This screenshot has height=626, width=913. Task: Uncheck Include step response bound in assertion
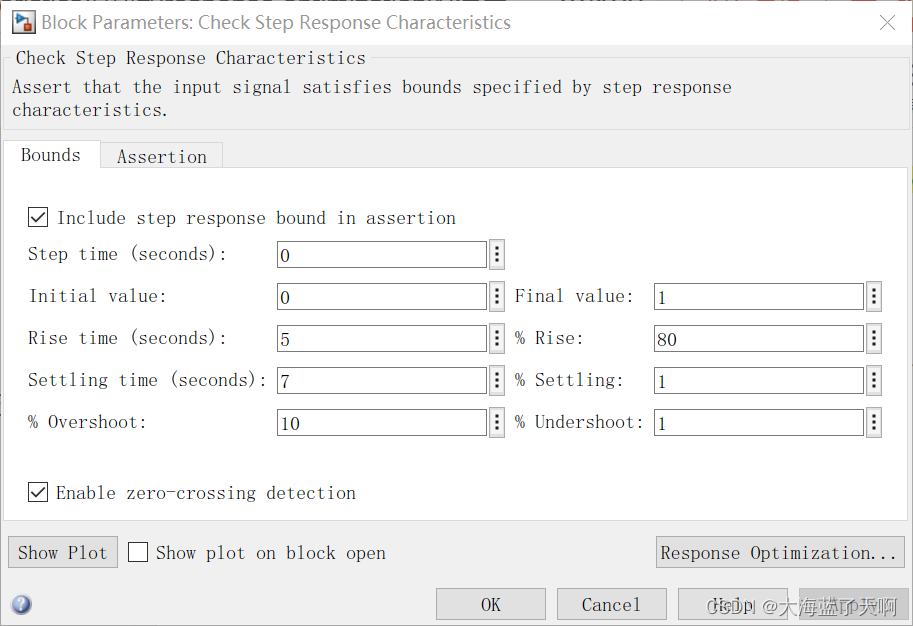click(x=37, y=217)
